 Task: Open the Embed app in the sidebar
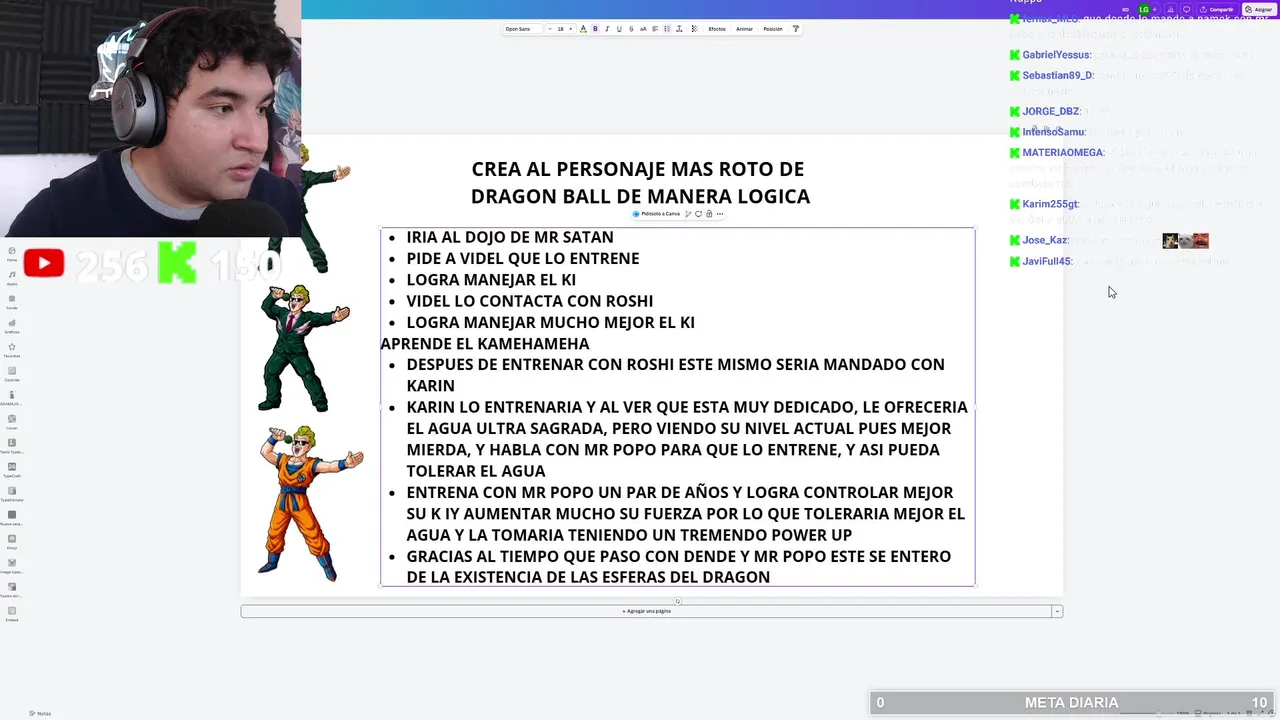click(12, 613)
